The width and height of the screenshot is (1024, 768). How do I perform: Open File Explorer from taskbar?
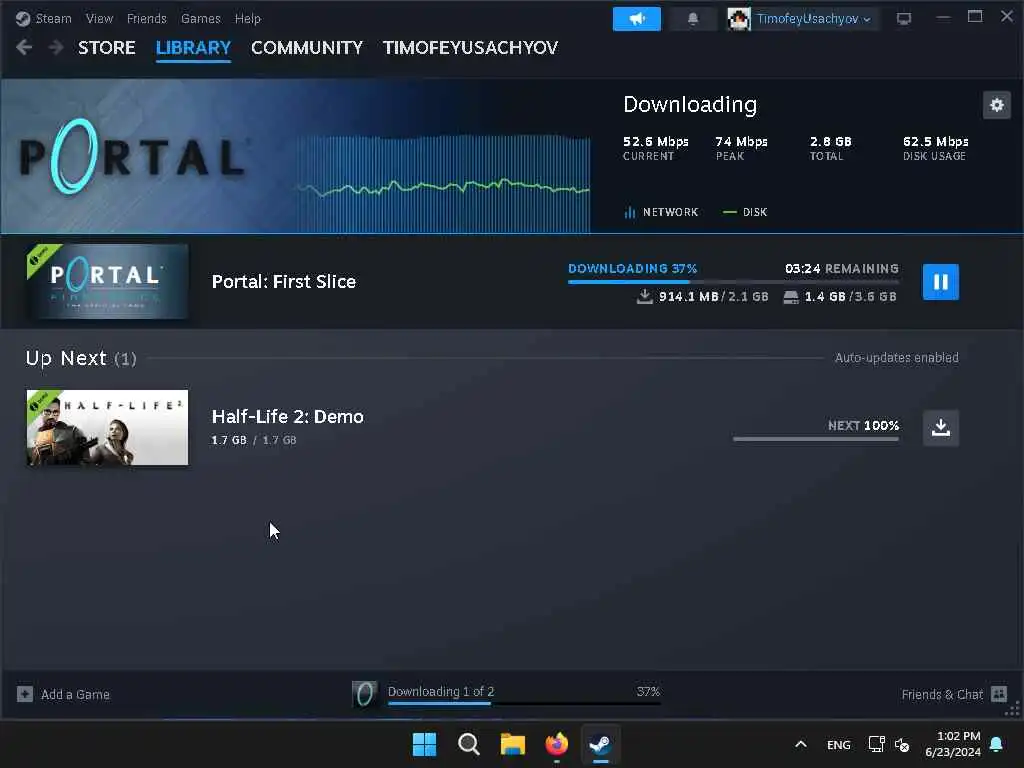[x=513, y=744]
